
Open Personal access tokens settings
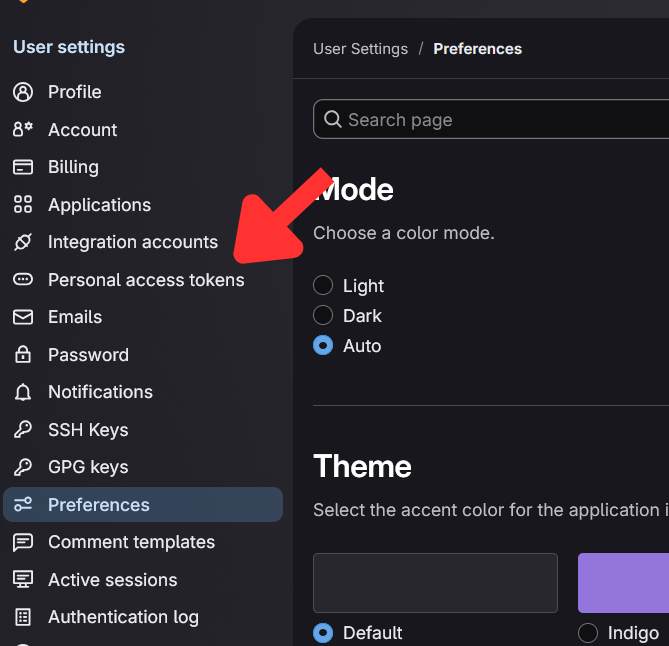pyautogui.click(x=146, y=280)
